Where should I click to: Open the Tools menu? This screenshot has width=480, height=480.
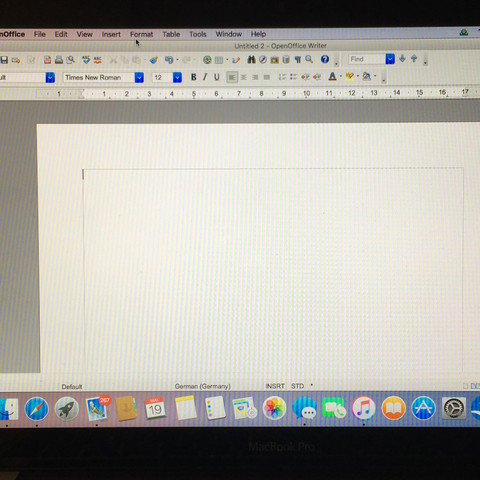(198, 34)
